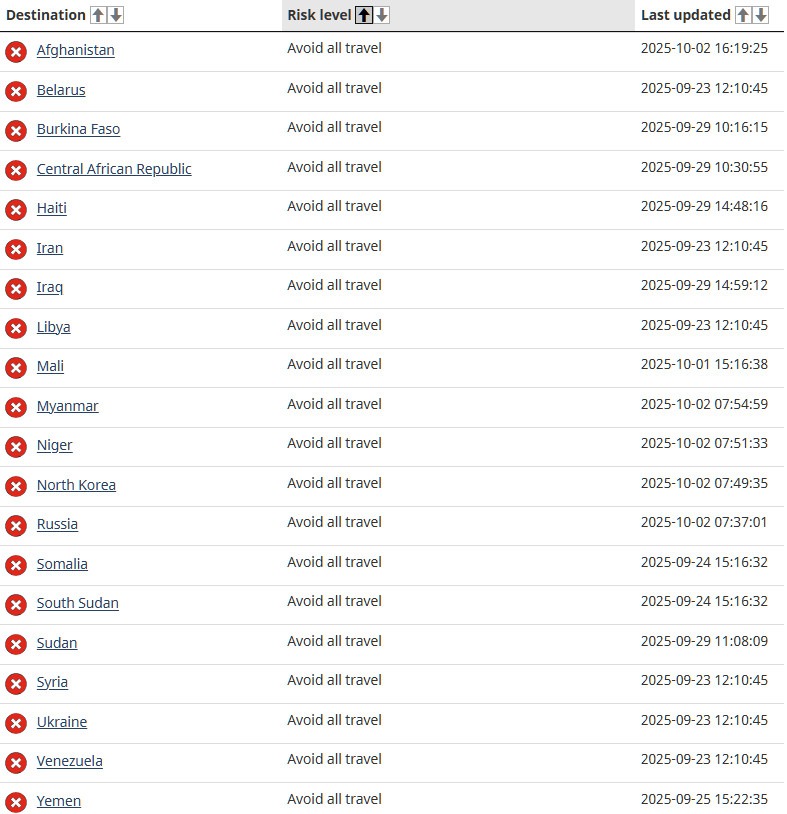Go to Central African Republic page

114,169
